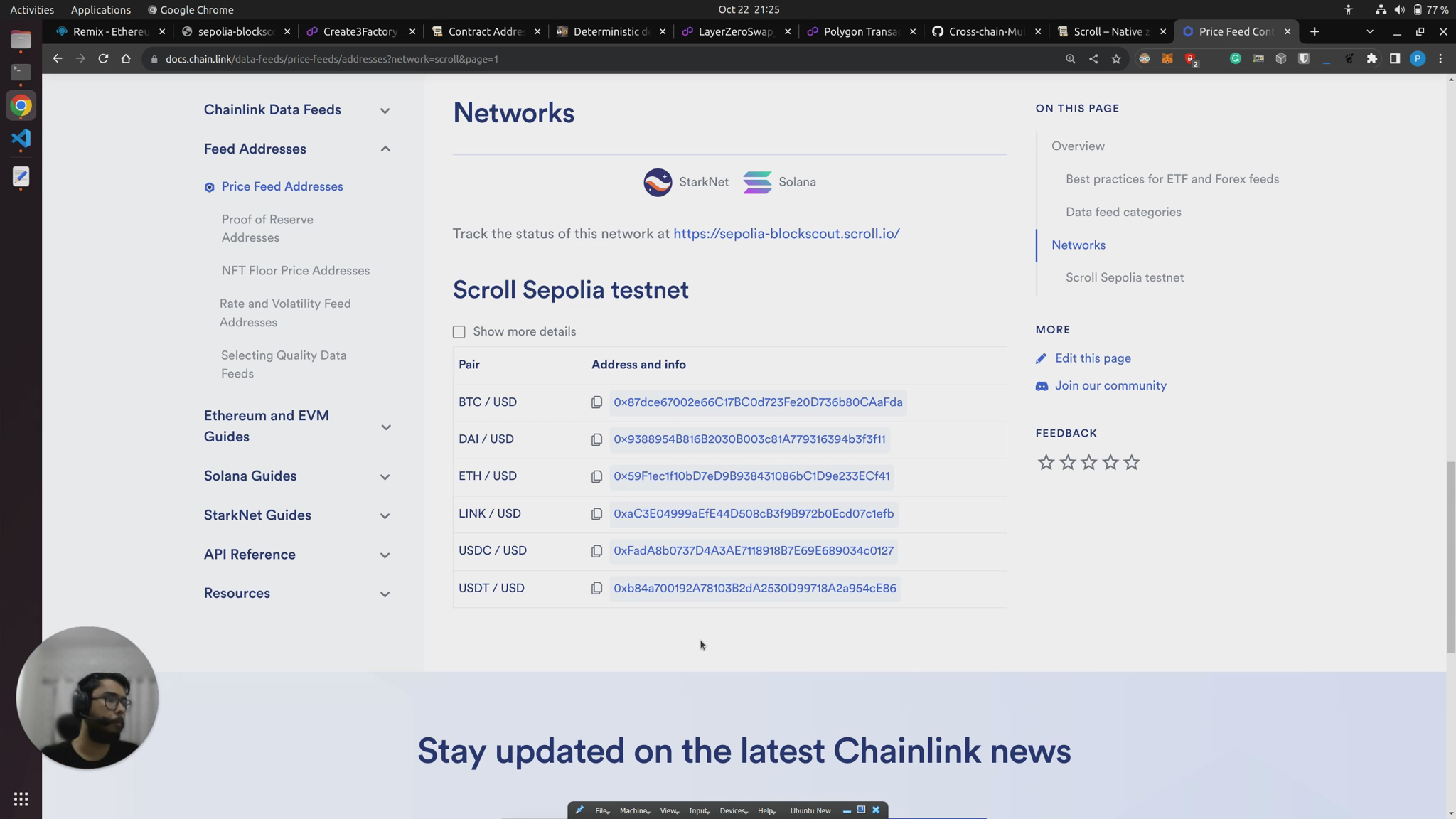This screenshot has width=1456, height=819.
Task: Enable the Show more details checkbox
Action: [459, 332]
